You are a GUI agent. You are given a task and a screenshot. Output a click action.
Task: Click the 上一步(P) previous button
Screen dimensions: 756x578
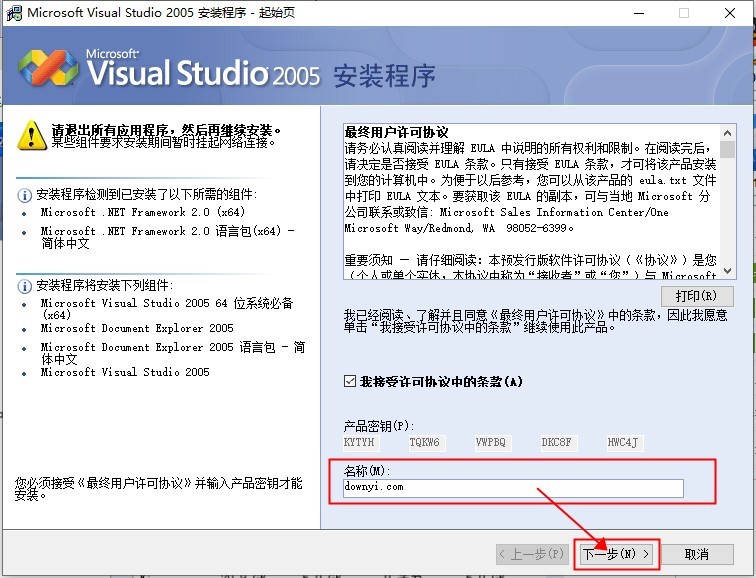(x=533, y=553)
